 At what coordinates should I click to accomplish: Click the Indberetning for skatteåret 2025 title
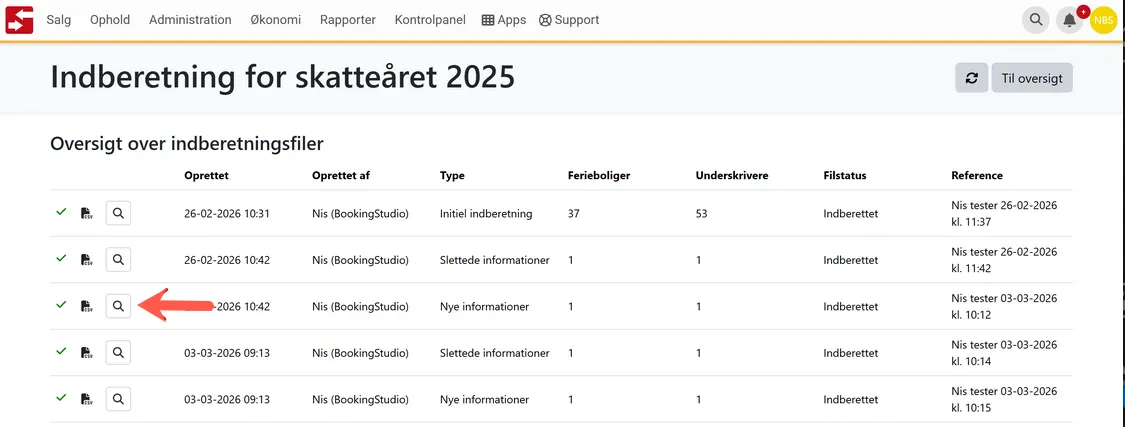(283, 77)
